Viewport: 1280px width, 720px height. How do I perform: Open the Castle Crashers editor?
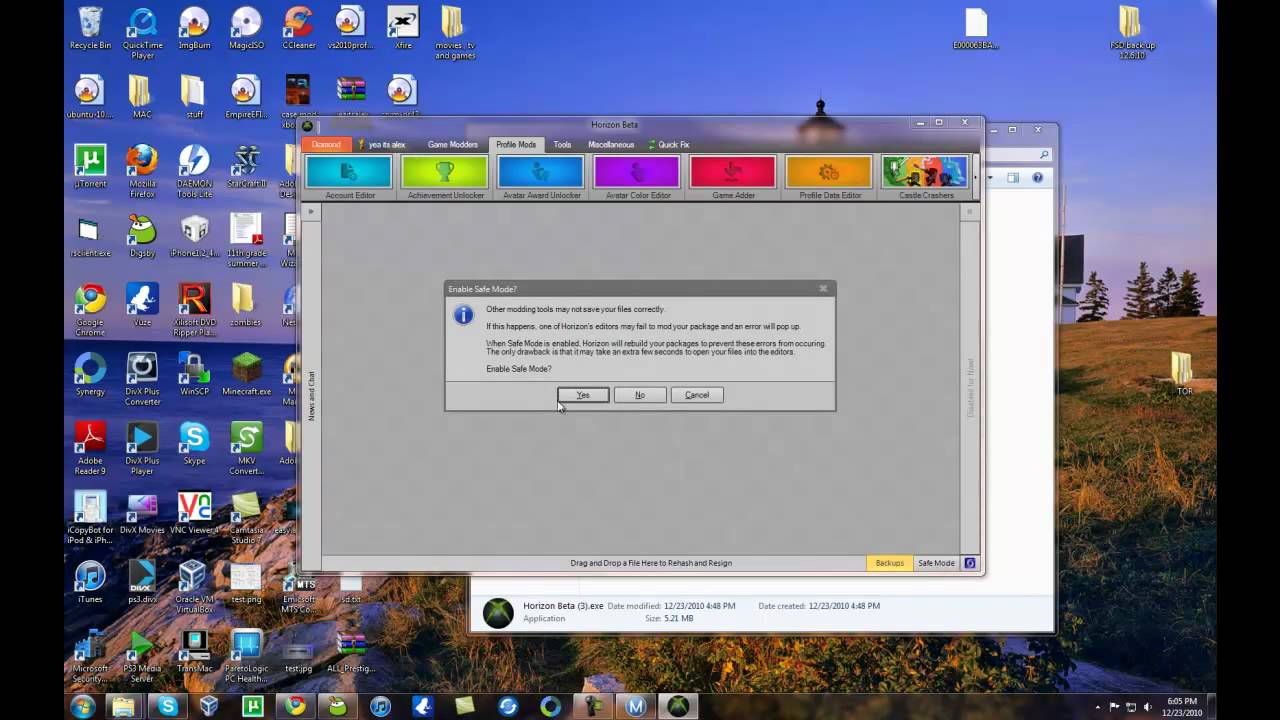(925, 178)
